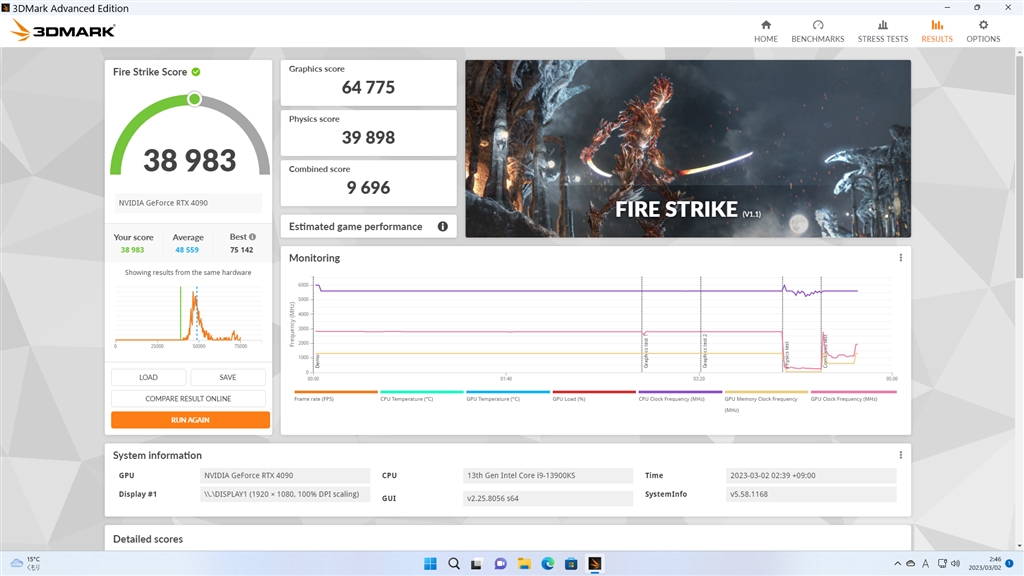Open Estimated game performance info icon
1024x576 pixels.
tap(443, 227)
